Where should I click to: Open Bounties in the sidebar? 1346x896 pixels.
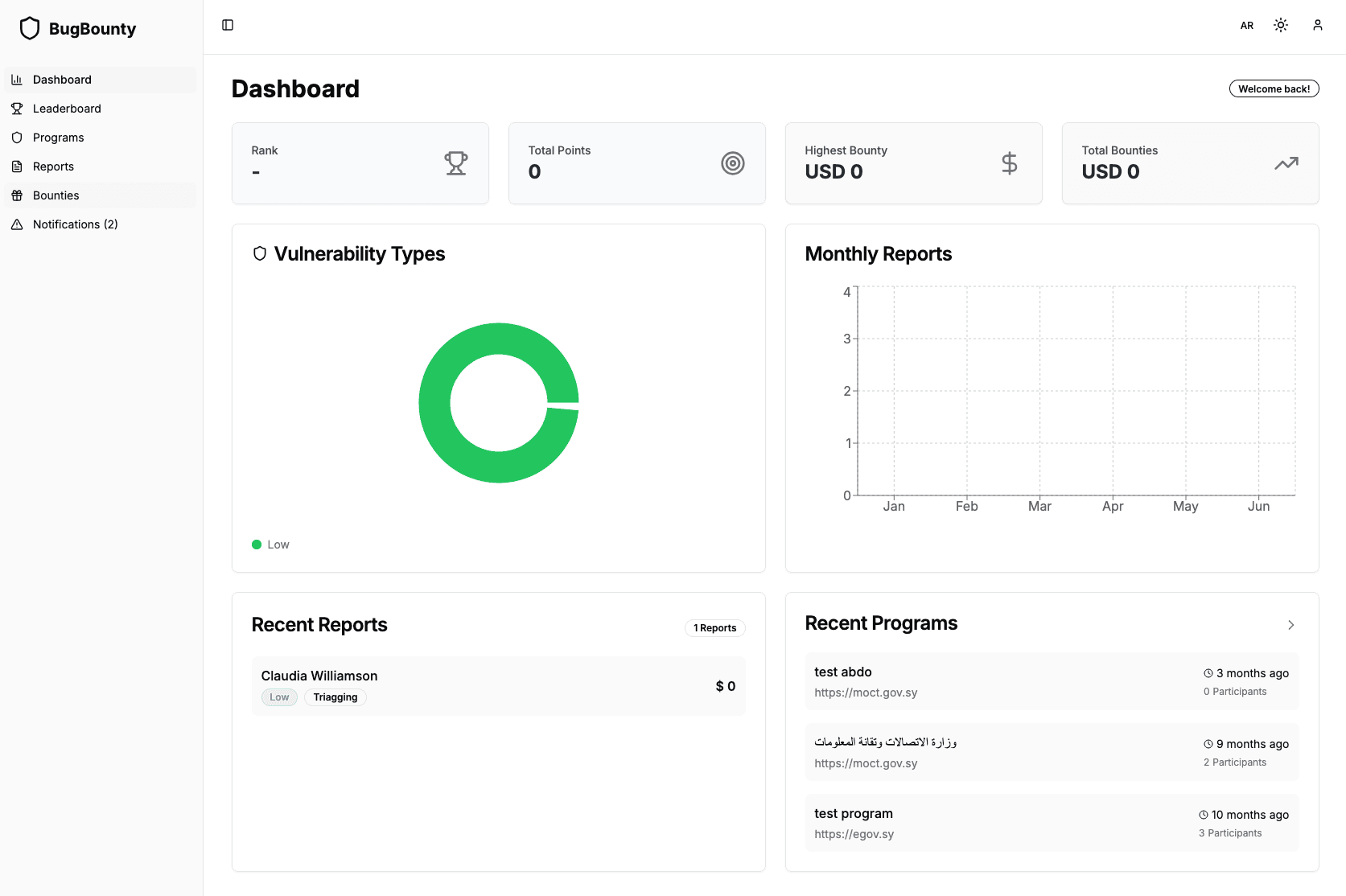[x=100, y=195]
